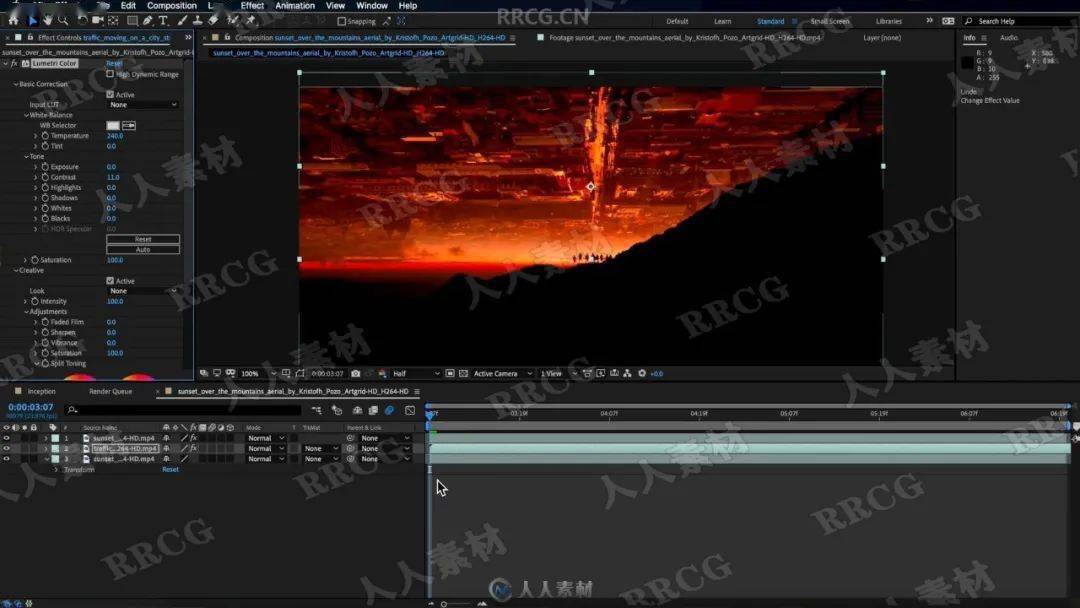This screenshot has height=608, width=1080.
Task: Open magnification 100% dropdown
Action: 258,373
